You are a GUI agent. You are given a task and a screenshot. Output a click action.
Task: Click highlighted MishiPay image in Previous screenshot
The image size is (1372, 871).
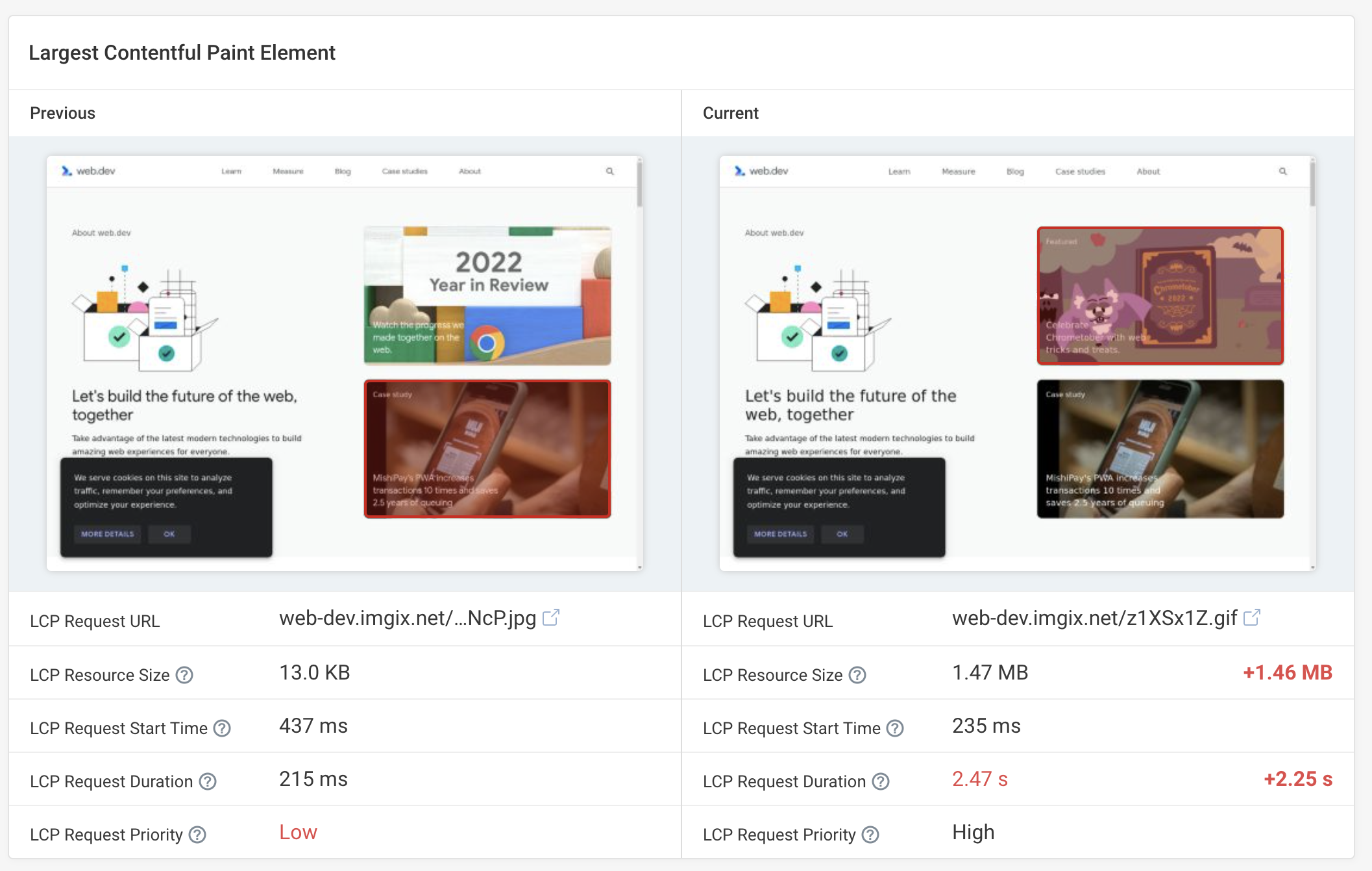point(487,448)
